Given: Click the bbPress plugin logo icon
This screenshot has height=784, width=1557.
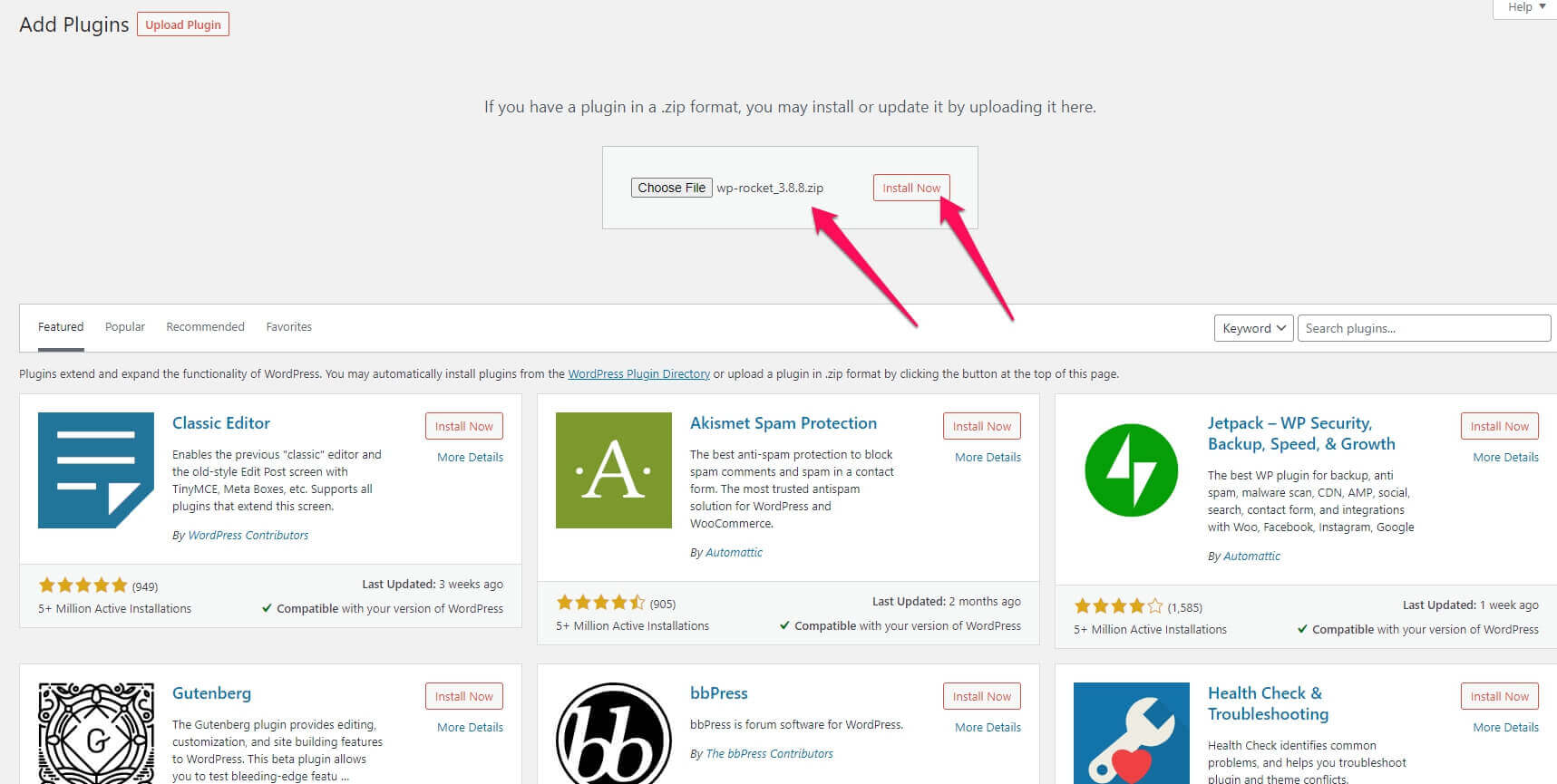Looking at the screenshot, I should 614,733.
